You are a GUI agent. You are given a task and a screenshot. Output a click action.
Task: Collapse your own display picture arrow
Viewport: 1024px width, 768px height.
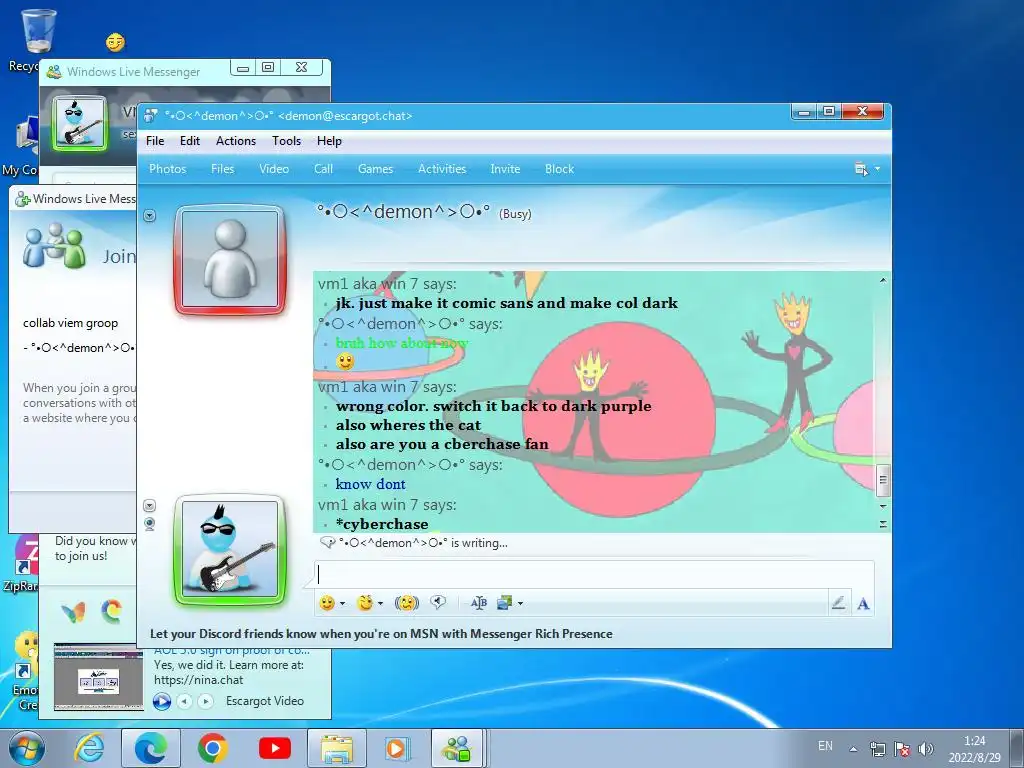click(x=150, y=506)
